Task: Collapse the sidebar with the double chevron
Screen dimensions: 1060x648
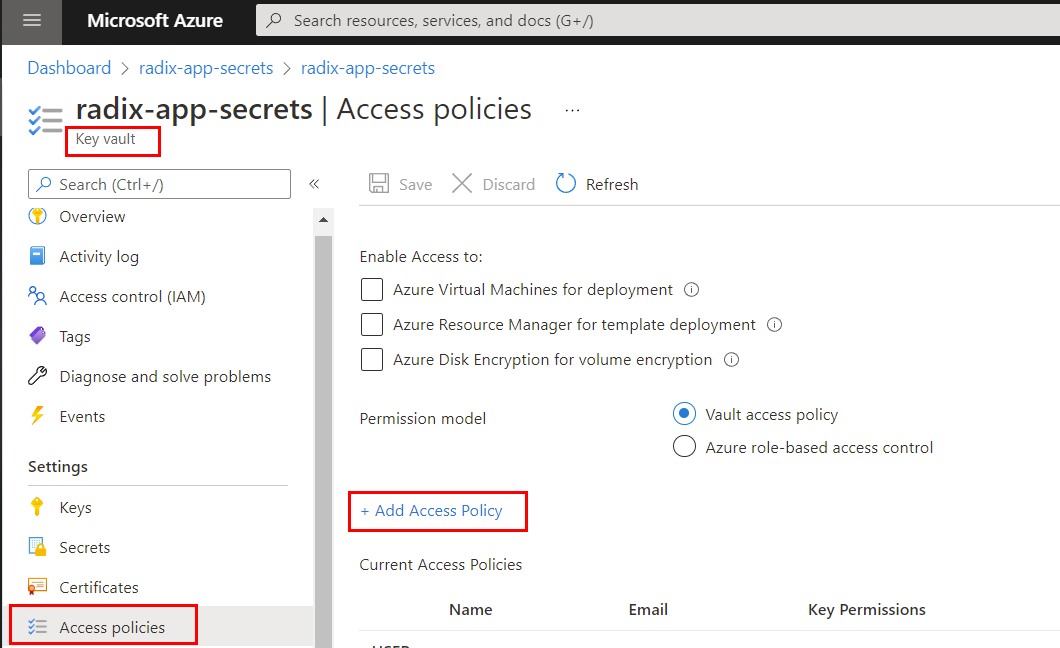Action: tap(314, 184)
